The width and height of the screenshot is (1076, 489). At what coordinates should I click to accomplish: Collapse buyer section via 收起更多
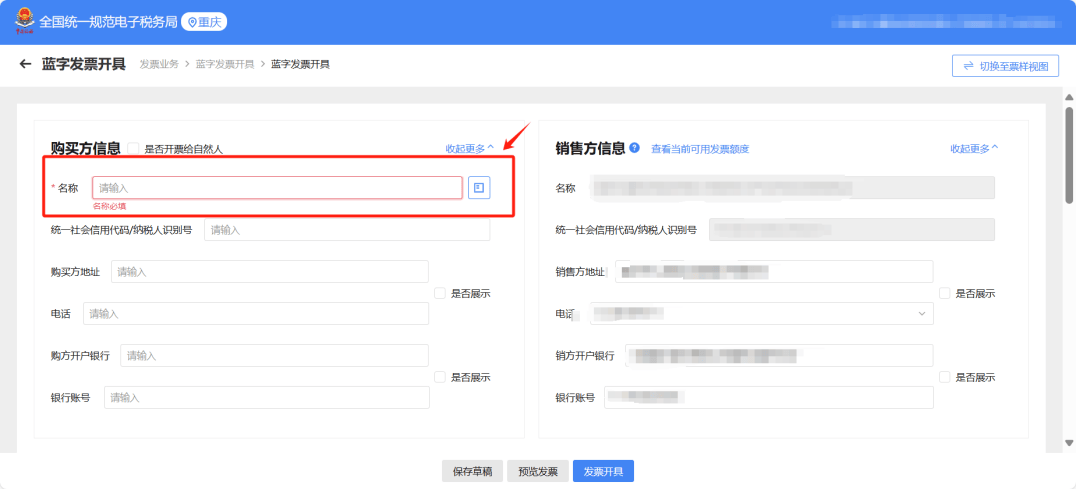coord(470,149)
